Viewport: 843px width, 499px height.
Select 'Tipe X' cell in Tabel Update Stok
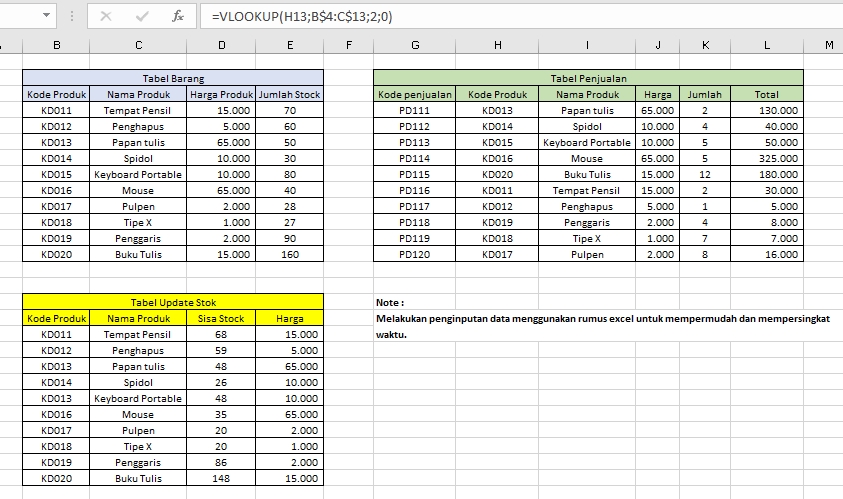point(138,446)
